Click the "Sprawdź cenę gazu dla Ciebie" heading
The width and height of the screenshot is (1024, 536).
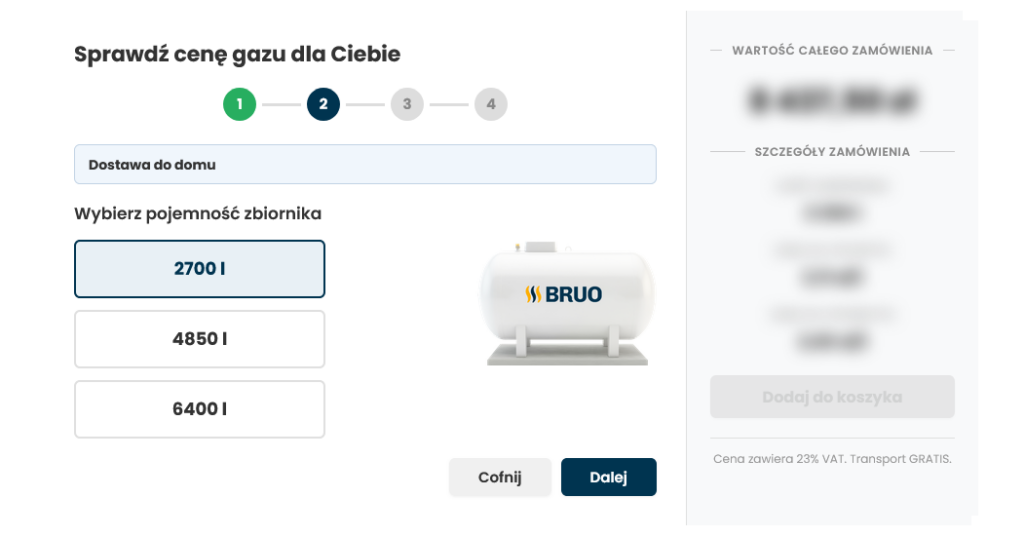(x=237, y=54)
